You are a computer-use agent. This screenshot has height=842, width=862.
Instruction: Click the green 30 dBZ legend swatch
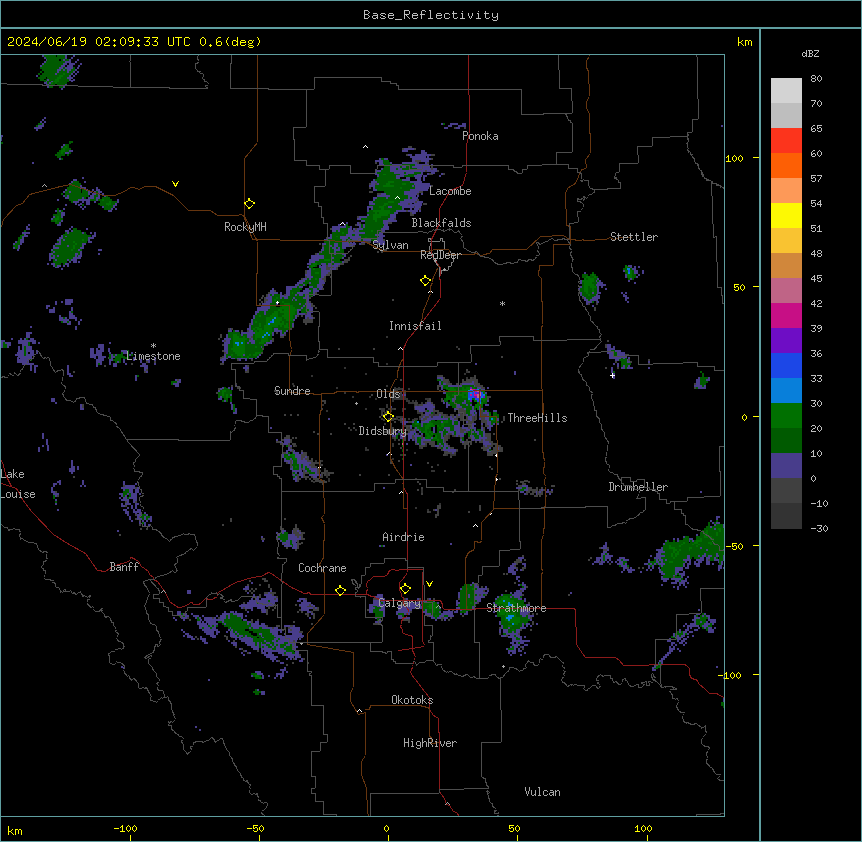[x=786, y=416]
